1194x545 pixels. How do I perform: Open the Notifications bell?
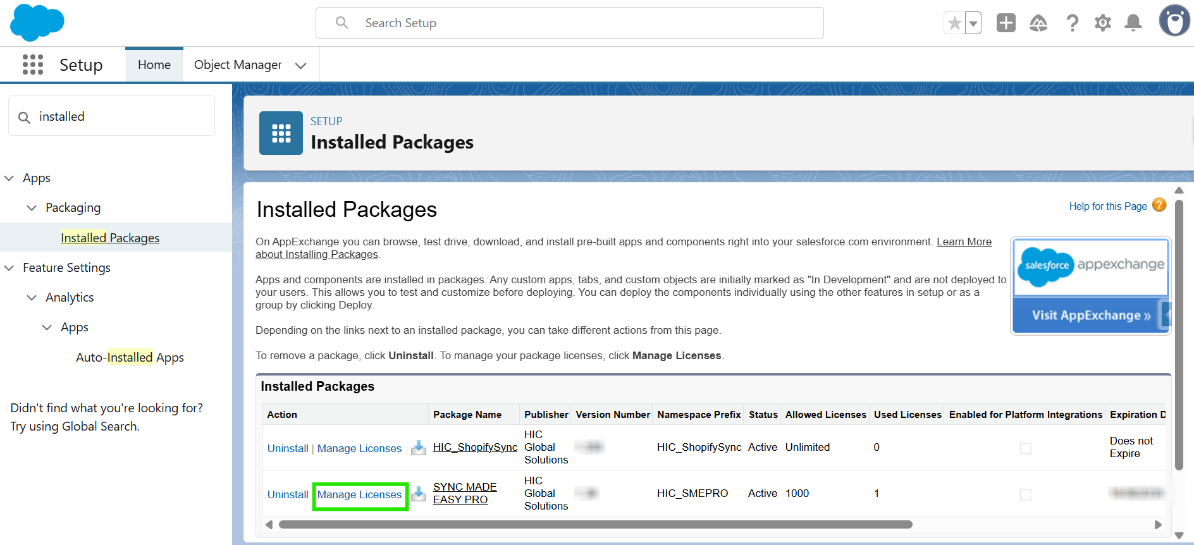pos(1133,23)
